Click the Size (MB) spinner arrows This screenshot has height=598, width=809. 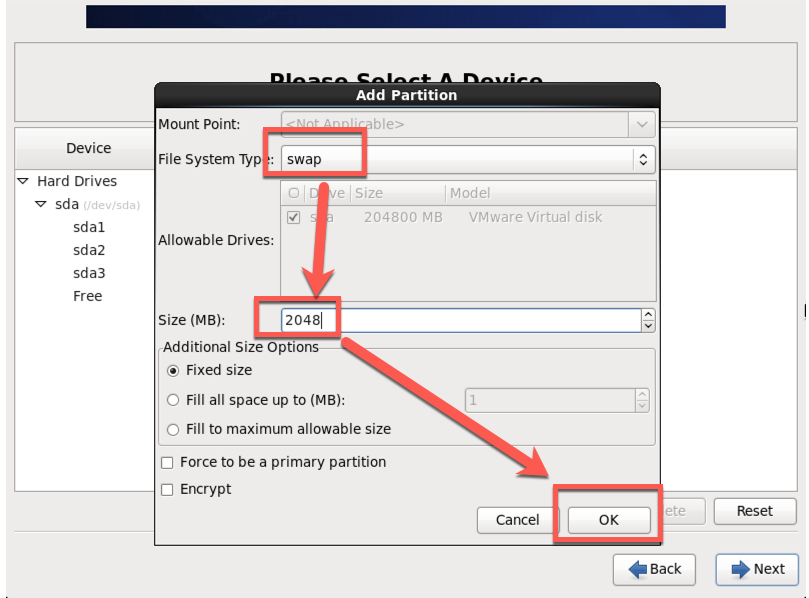pos(648,320)
